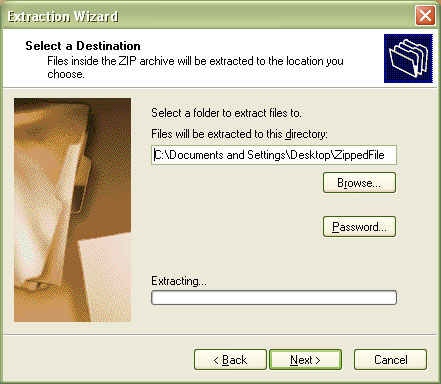Click empty area between Browse and Password buttons
Viewport: 441px width, 384px height.
359,205
